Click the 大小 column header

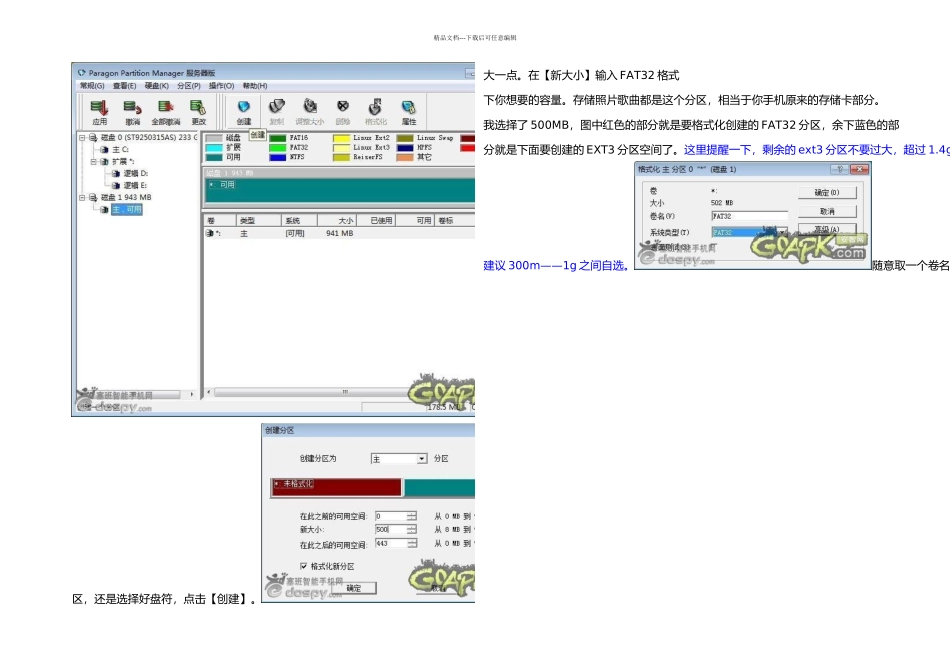[337, 221]
